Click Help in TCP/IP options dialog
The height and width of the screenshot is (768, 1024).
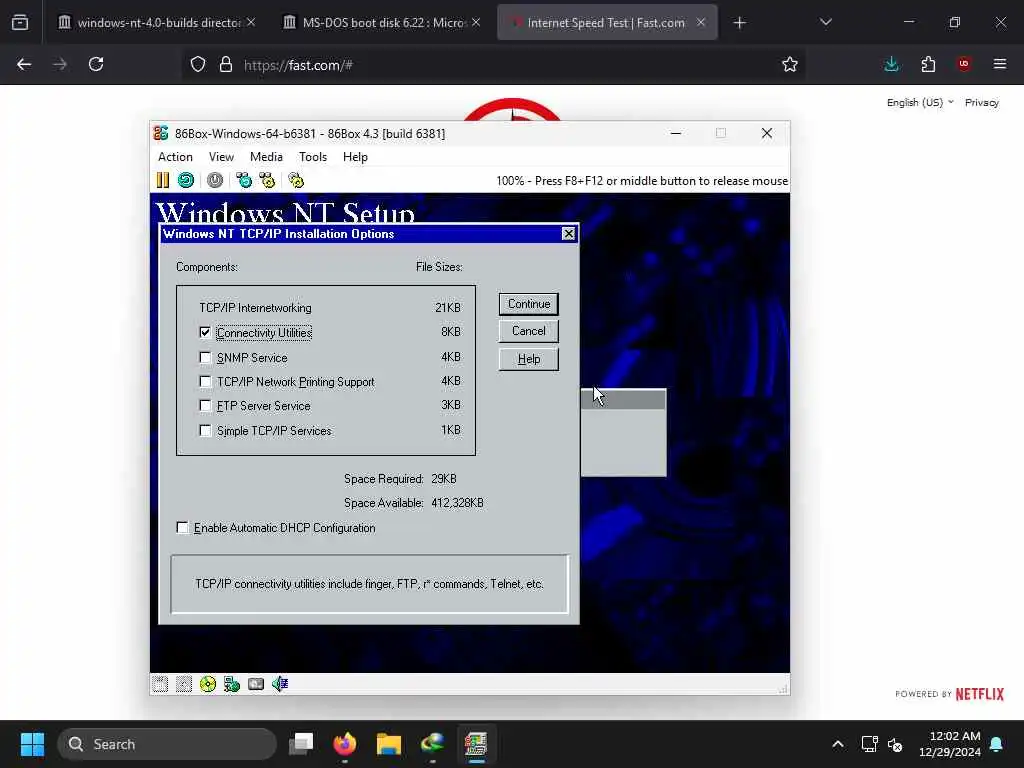click(x=528, y=359)
